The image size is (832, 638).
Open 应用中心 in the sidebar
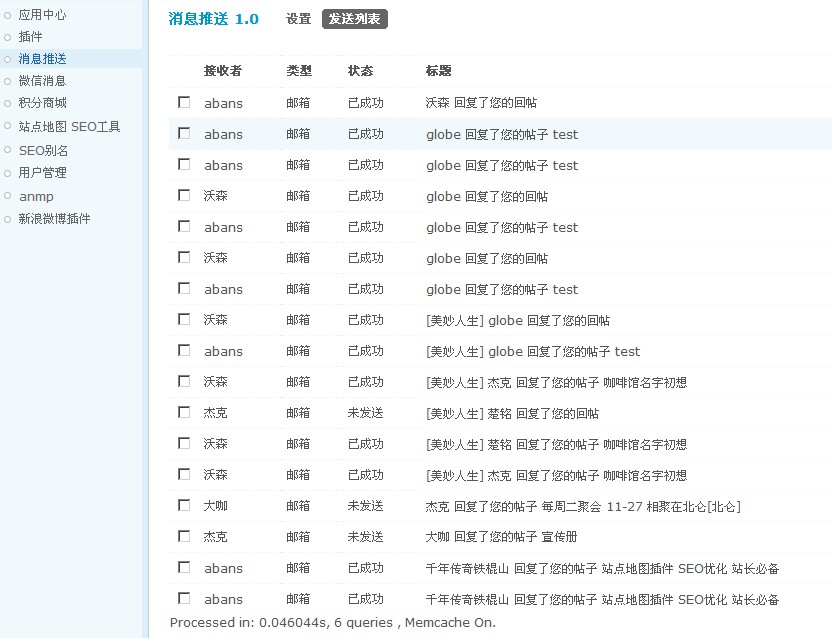[42, 15]
